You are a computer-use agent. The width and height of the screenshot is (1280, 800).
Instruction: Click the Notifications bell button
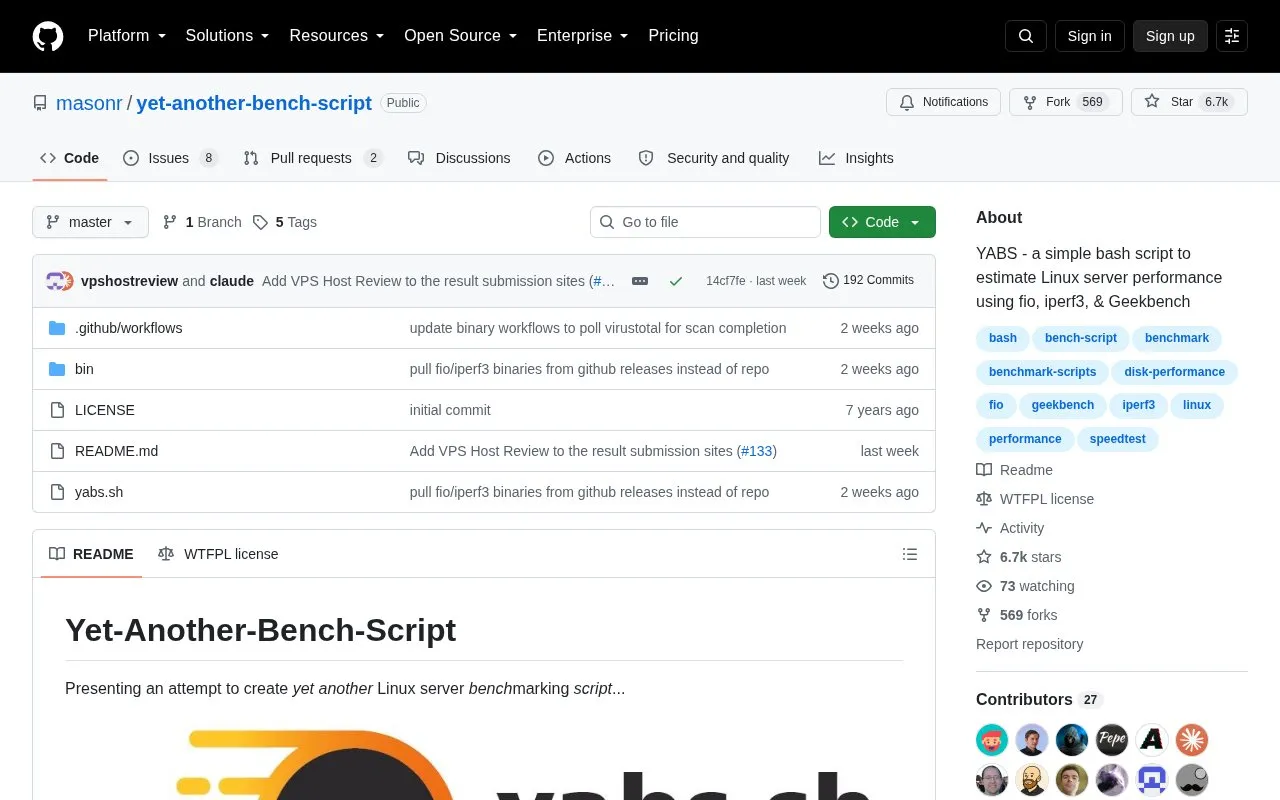click(943, 102)
